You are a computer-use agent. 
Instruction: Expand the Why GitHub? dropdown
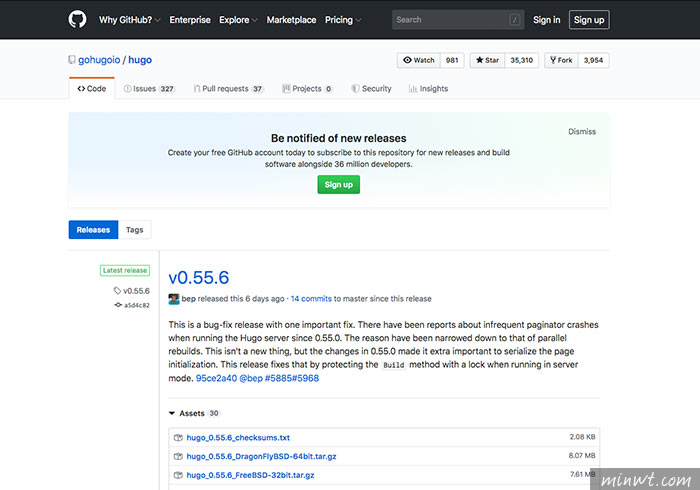click(129, 20)
